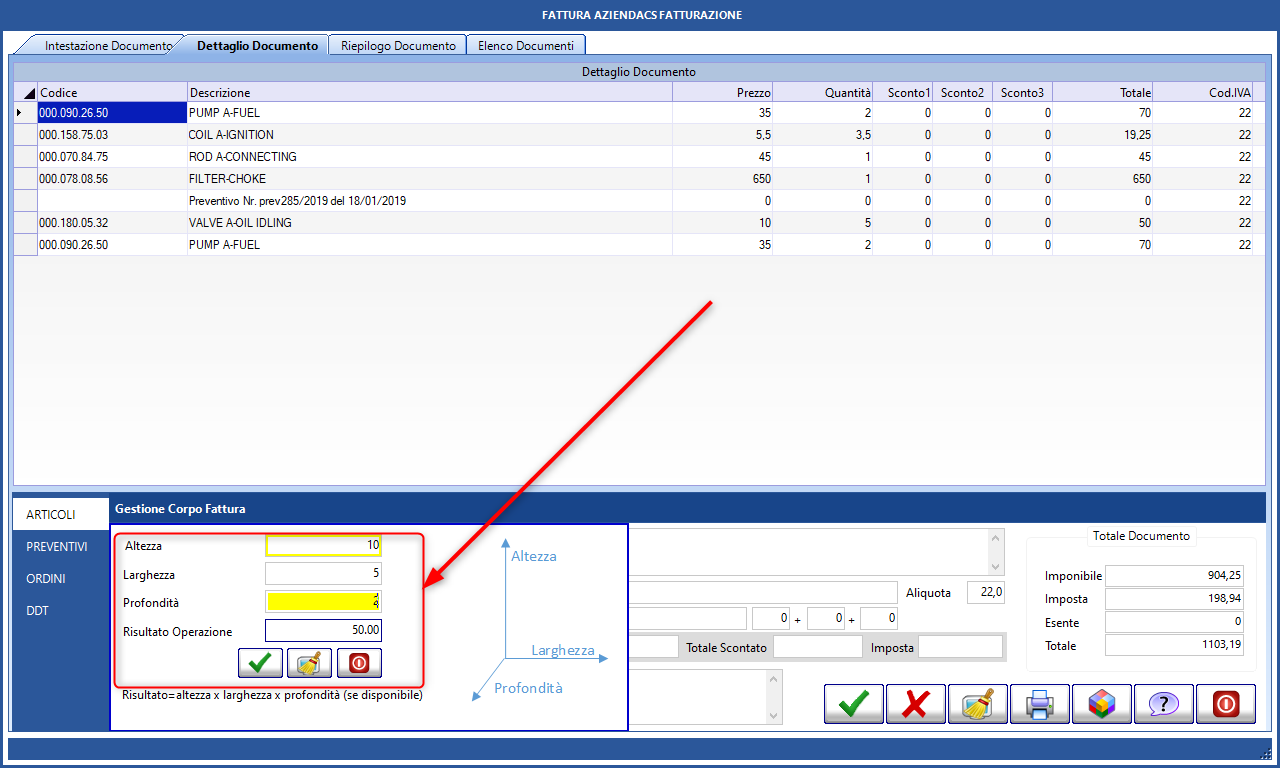Open help with the question mark bubble
Screen dimensions: 1280x768
pyautogui.click(x=1164, y=704)
